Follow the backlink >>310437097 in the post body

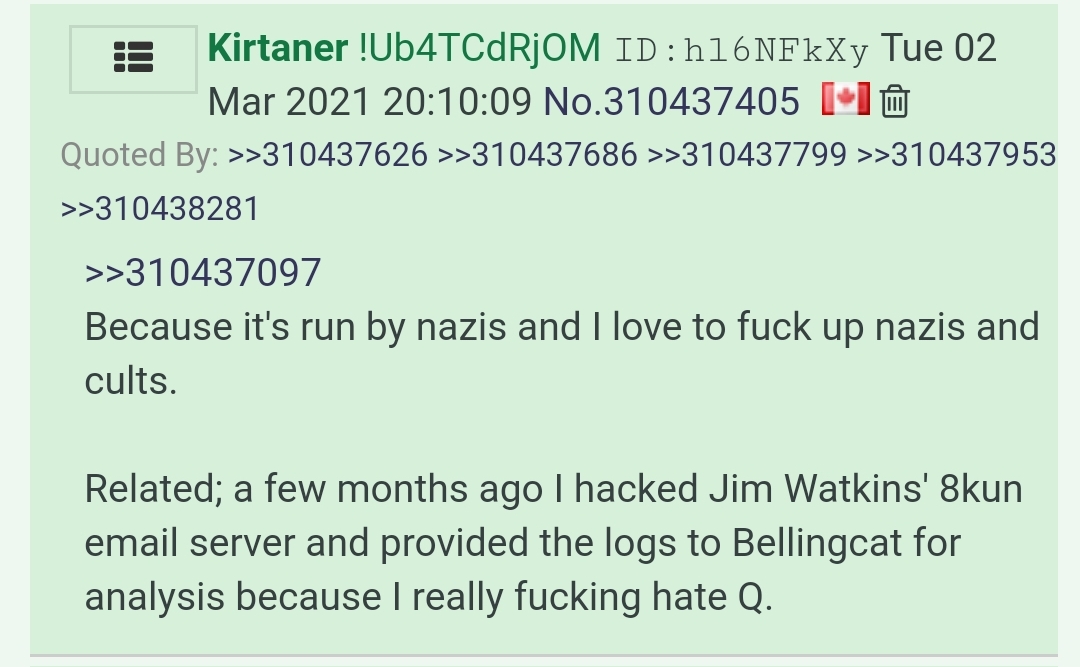(x=203, y=272)
